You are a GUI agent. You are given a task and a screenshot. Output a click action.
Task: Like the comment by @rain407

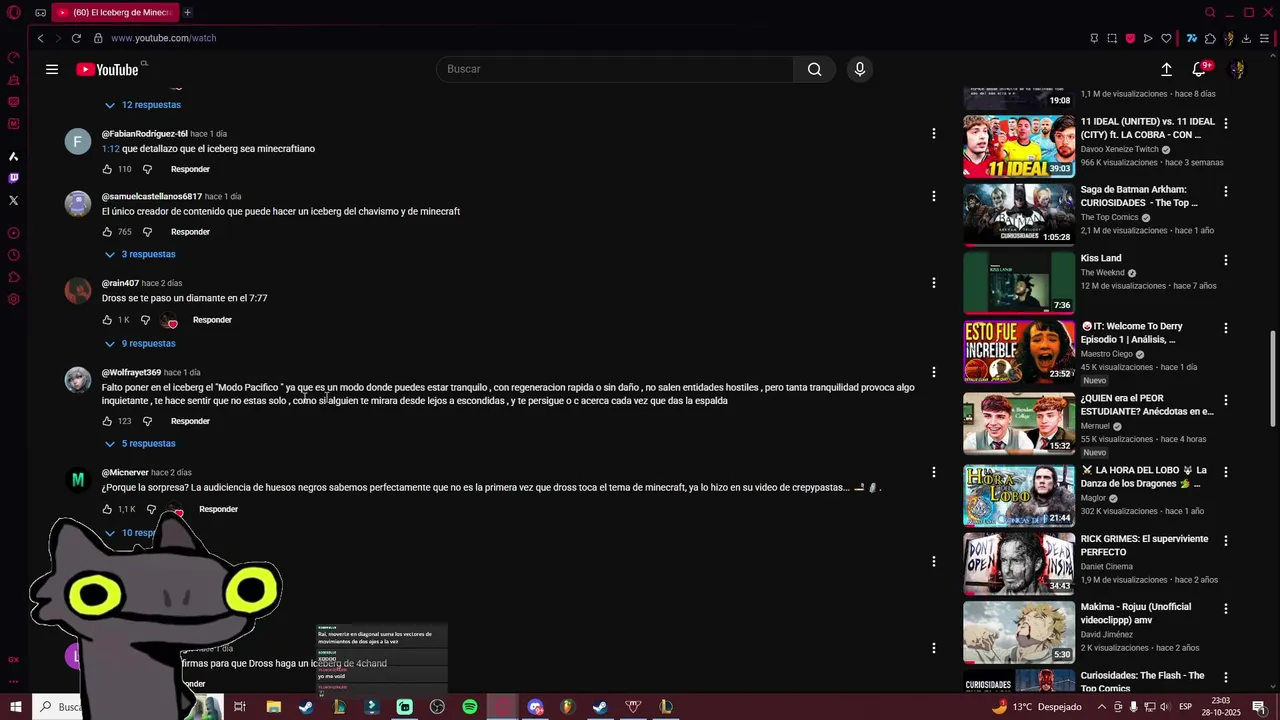tap(107, 320)
